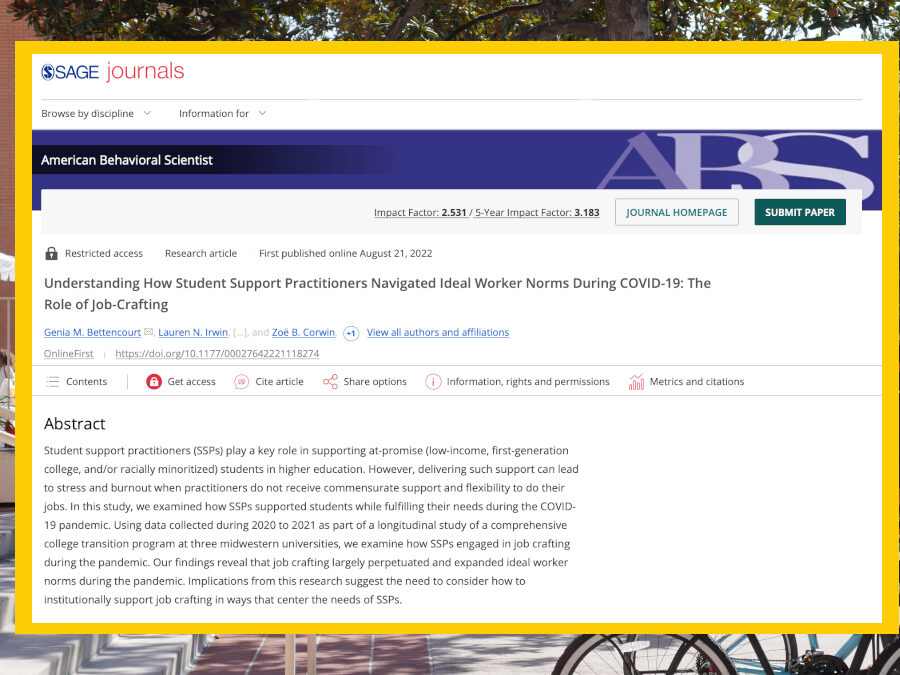Screen dimensions: 900x675
Task: Click the ABS banner logo
Action: [x=736, y=161]
